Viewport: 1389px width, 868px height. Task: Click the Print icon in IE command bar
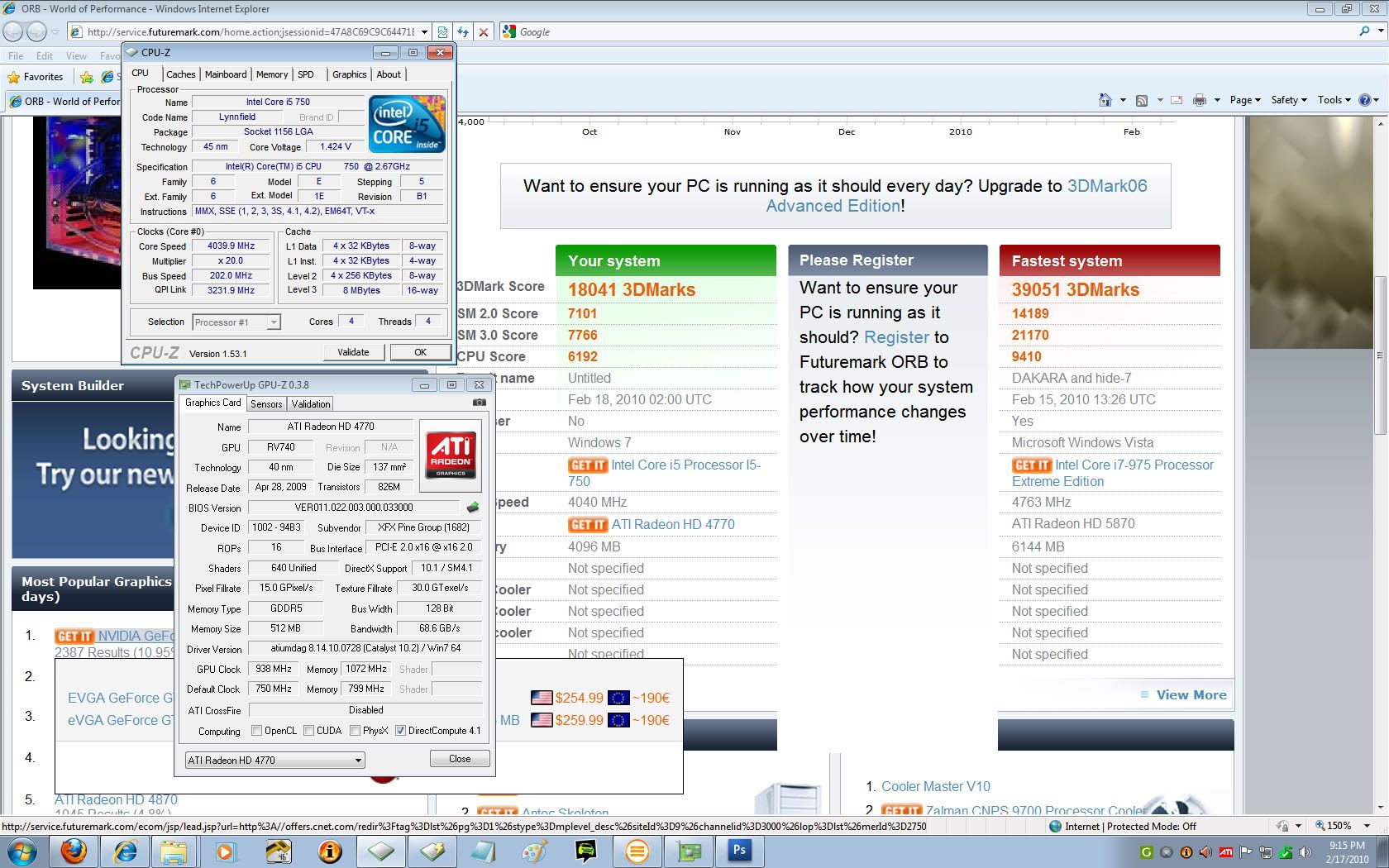[1200, 100]
